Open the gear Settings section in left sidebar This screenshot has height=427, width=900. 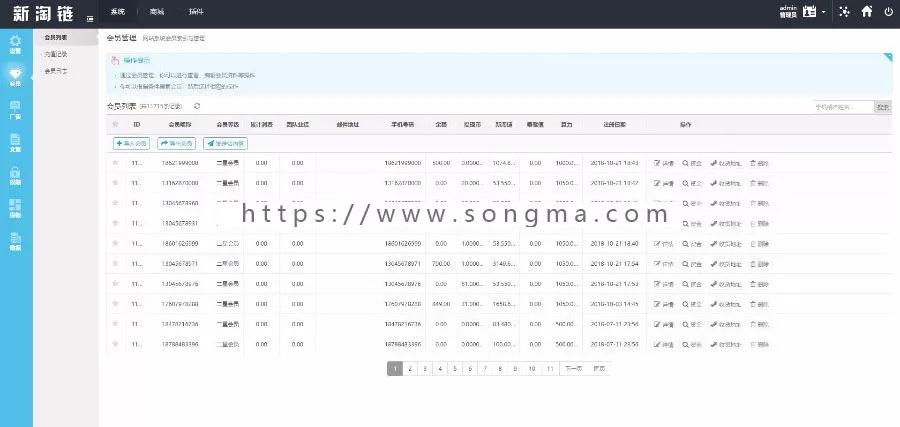click(x=15, y=44)
